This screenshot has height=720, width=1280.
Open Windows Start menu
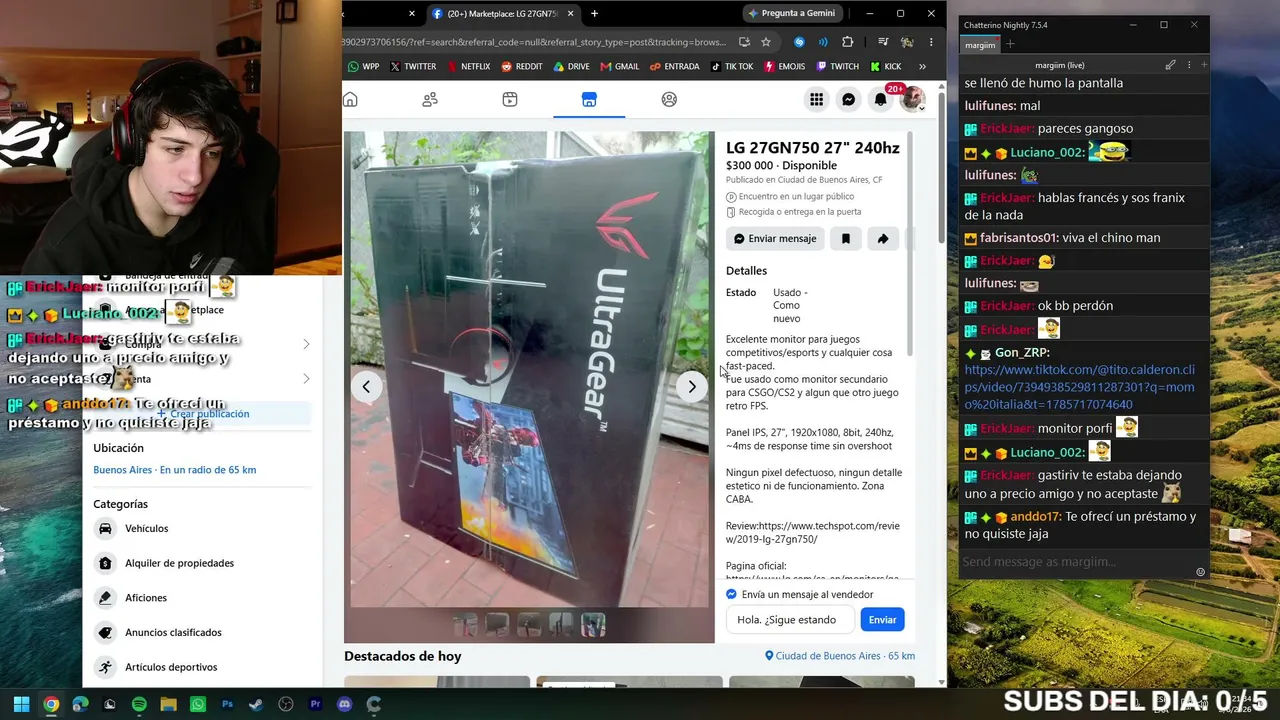[21, 704]
